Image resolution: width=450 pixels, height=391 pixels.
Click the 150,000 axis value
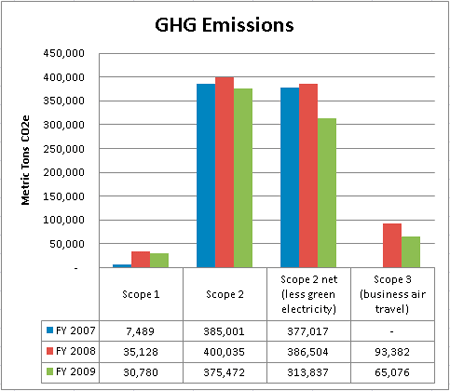[x=64, y=197]
